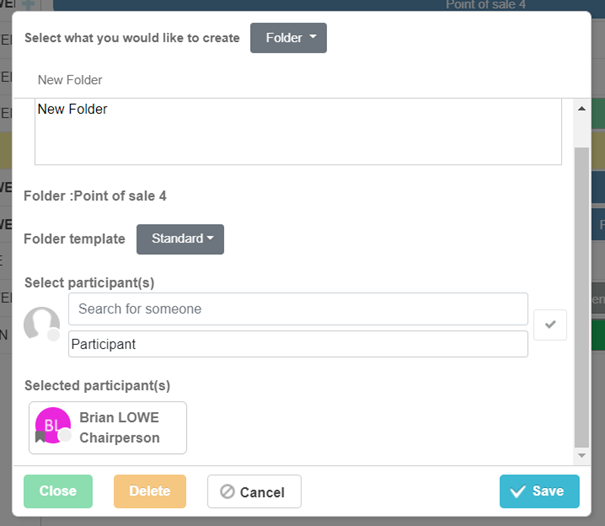Save the new folder
The image size is (605, 526).
(539, 491)
